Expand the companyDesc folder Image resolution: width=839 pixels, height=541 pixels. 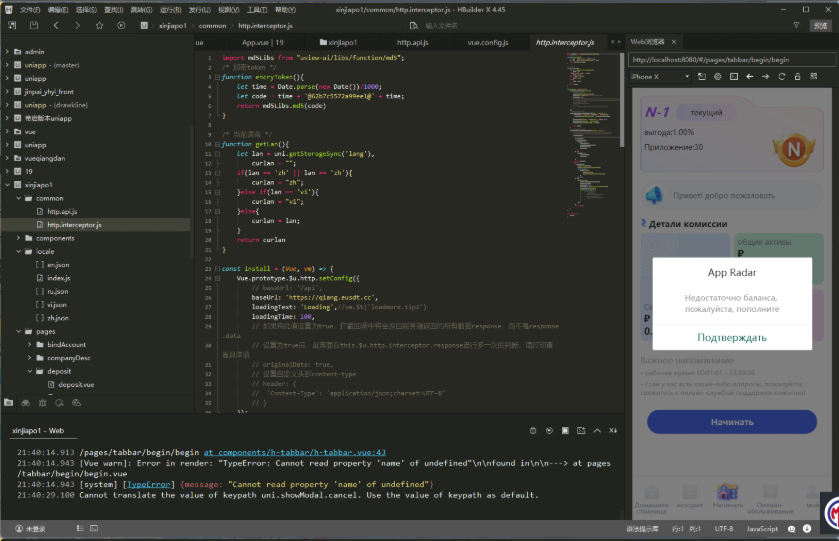tap(29, 358)
